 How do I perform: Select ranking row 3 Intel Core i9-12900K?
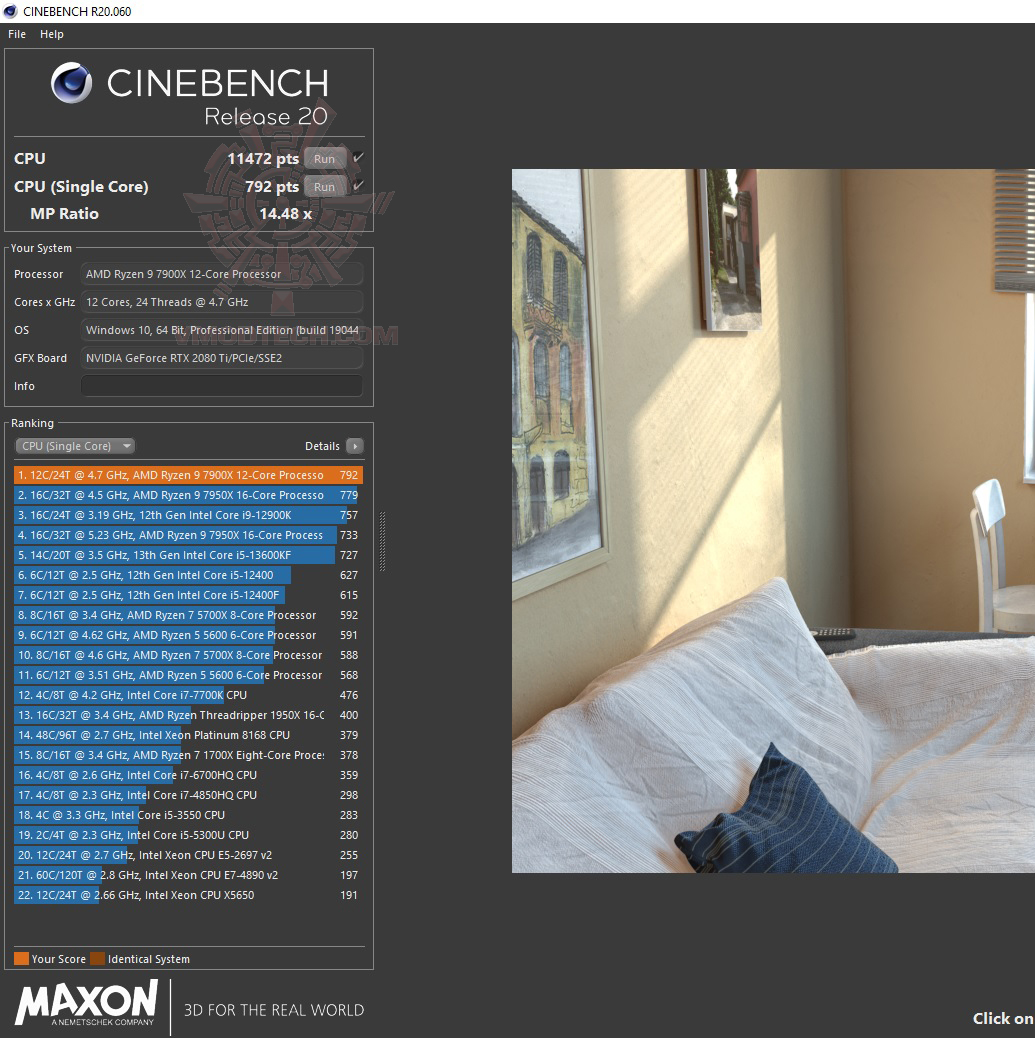pyautogui.click(x=188, y=515)
